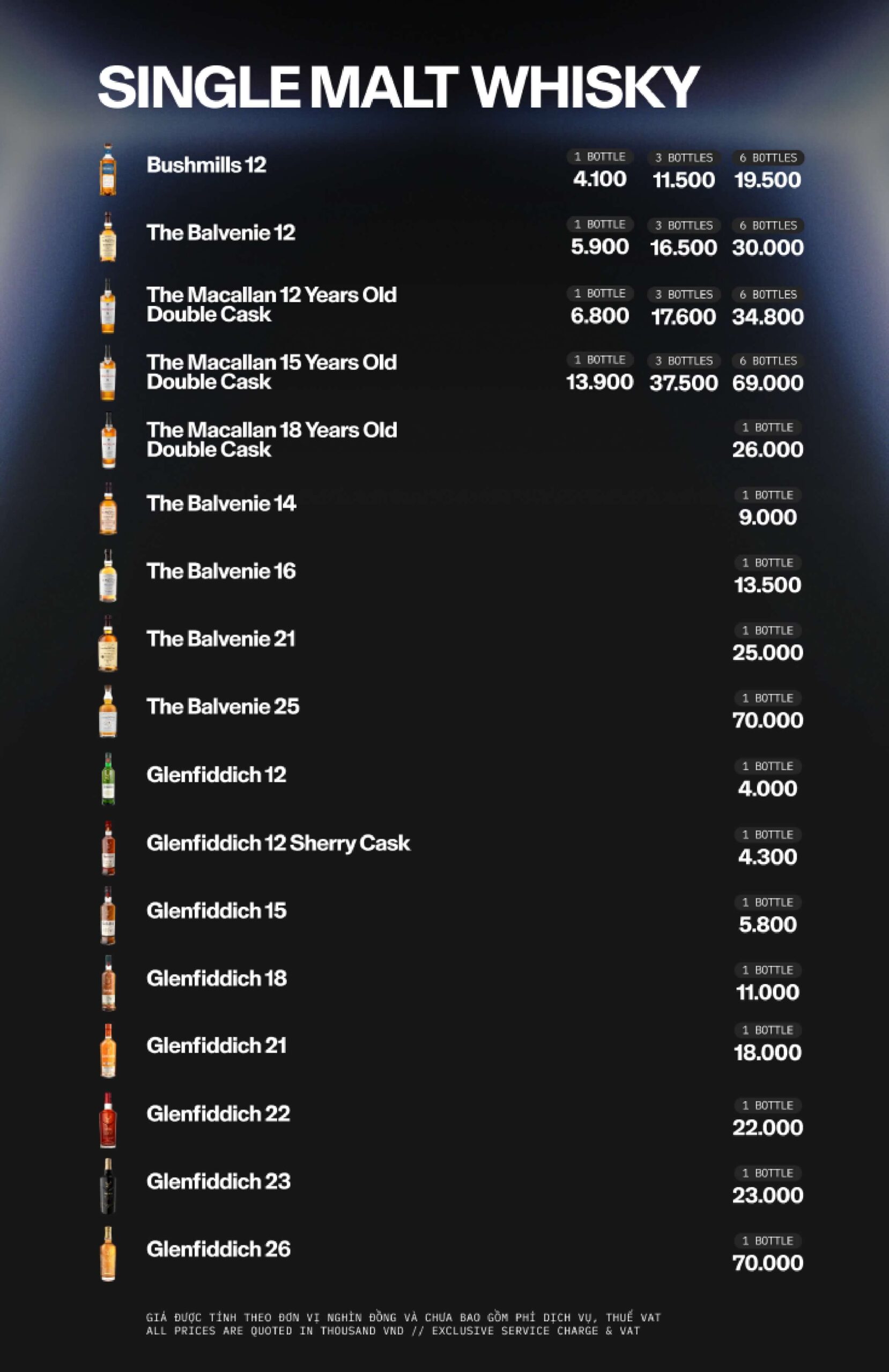Click the Balvenie 12 bottle image
Screen dimensions: 889x1372
(x=108, y=237)
